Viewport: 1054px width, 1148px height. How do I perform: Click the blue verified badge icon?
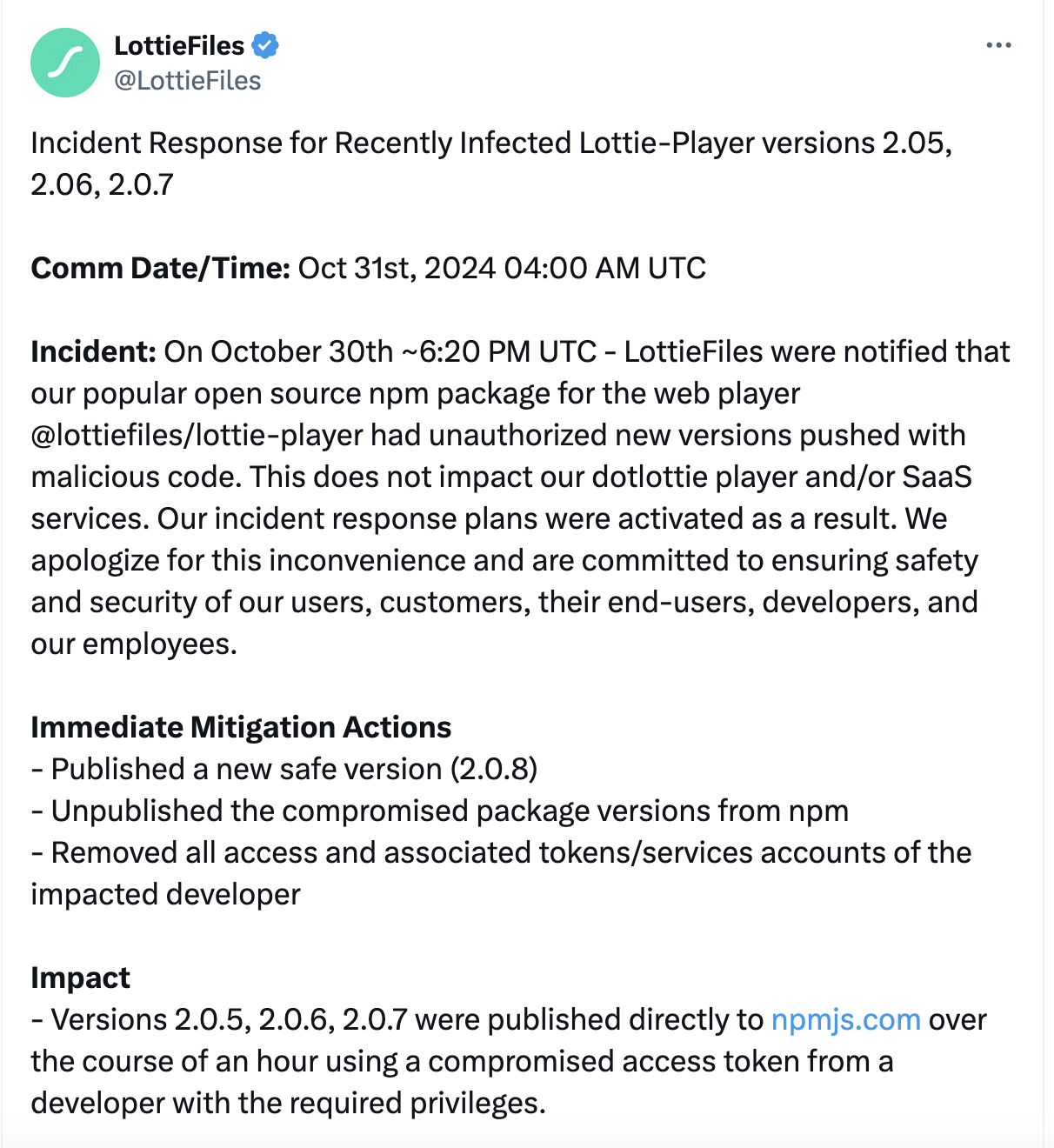pos(264,45)
